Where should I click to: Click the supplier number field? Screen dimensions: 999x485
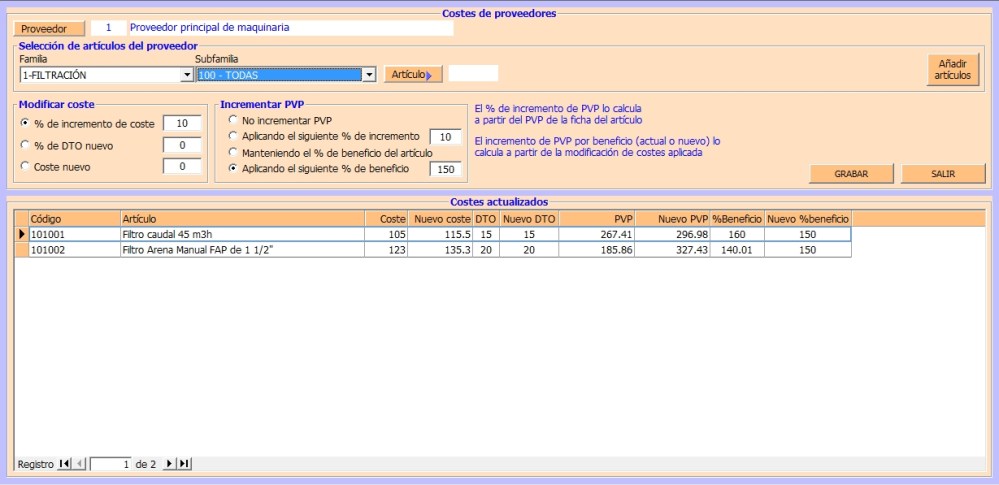[x=108, y=28]
